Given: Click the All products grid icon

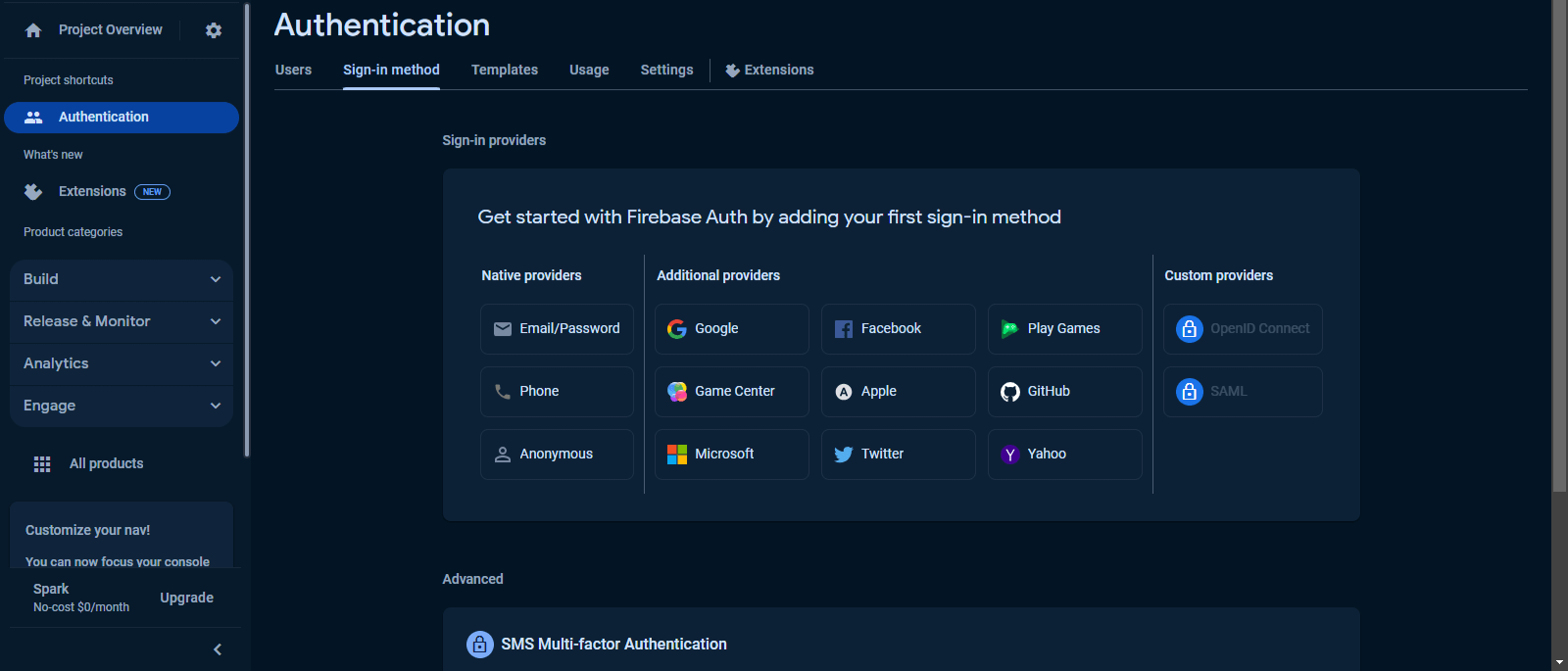Looking at the screenshot, I should coord(42,463).
